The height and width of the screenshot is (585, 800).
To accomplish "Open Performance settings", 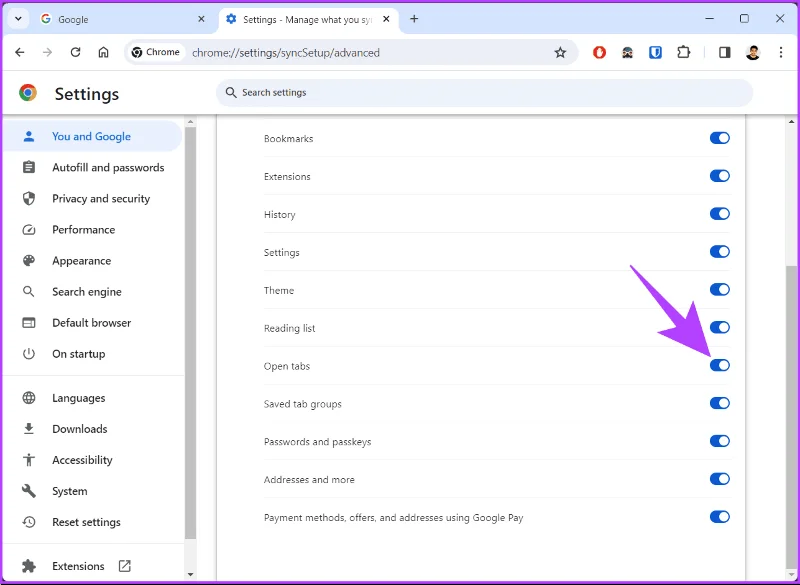I will [92, 230].
